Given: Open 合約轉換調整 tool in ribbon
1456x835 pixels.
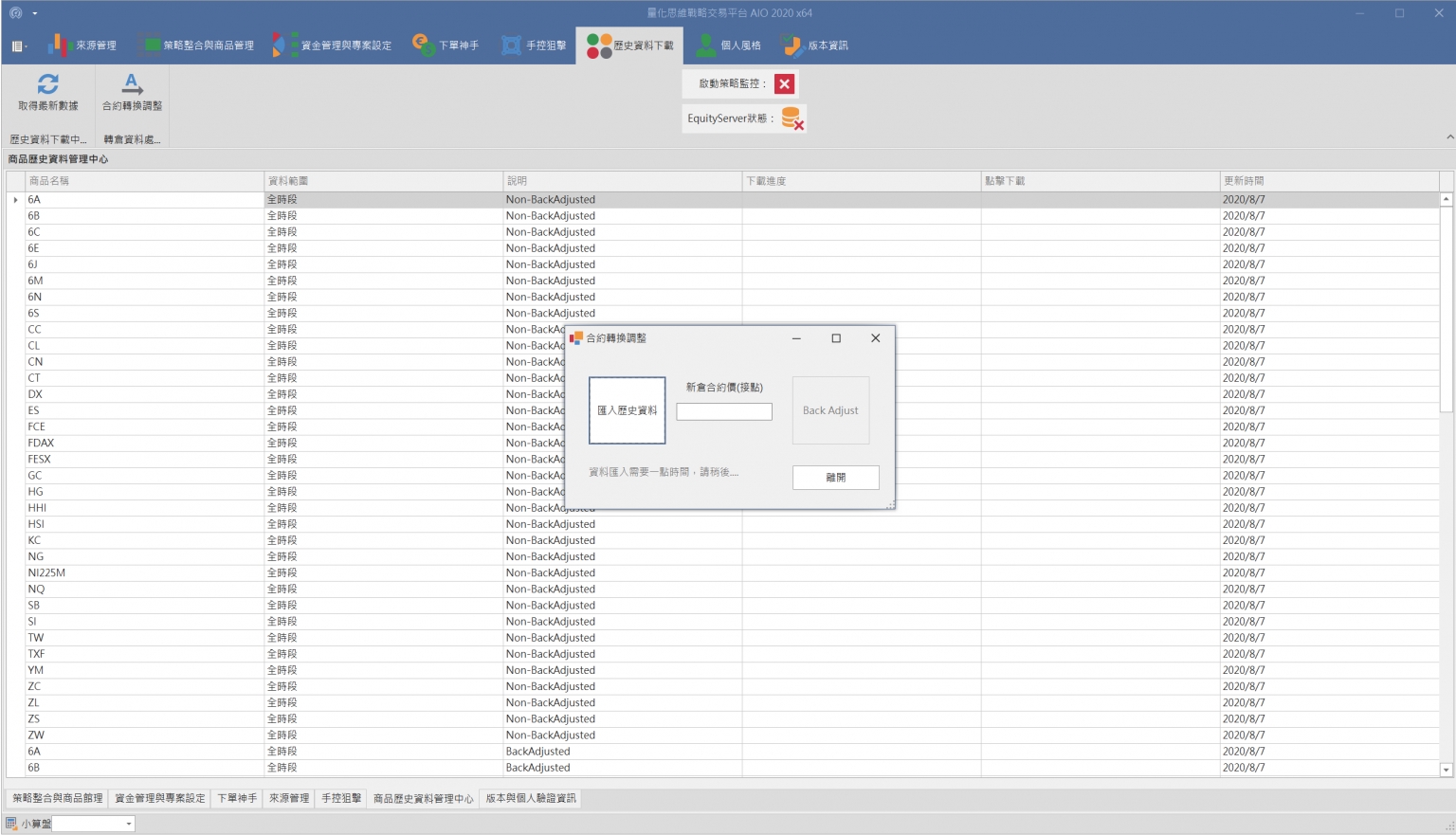Looking at the screenshot, I should click(x=132, y=93).
